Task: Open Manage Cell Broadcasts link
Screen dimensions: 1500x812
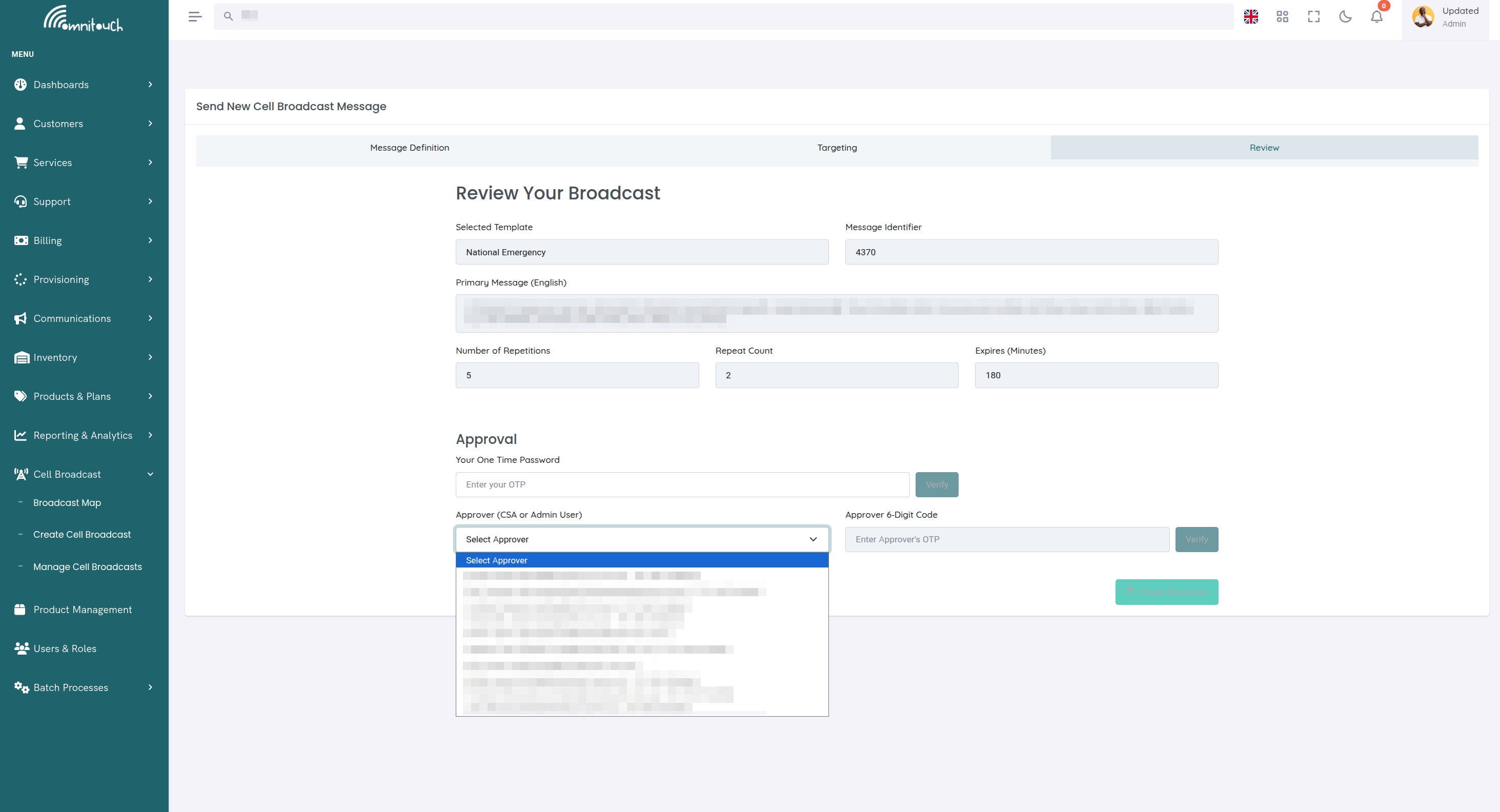Action: coord(87,566)
